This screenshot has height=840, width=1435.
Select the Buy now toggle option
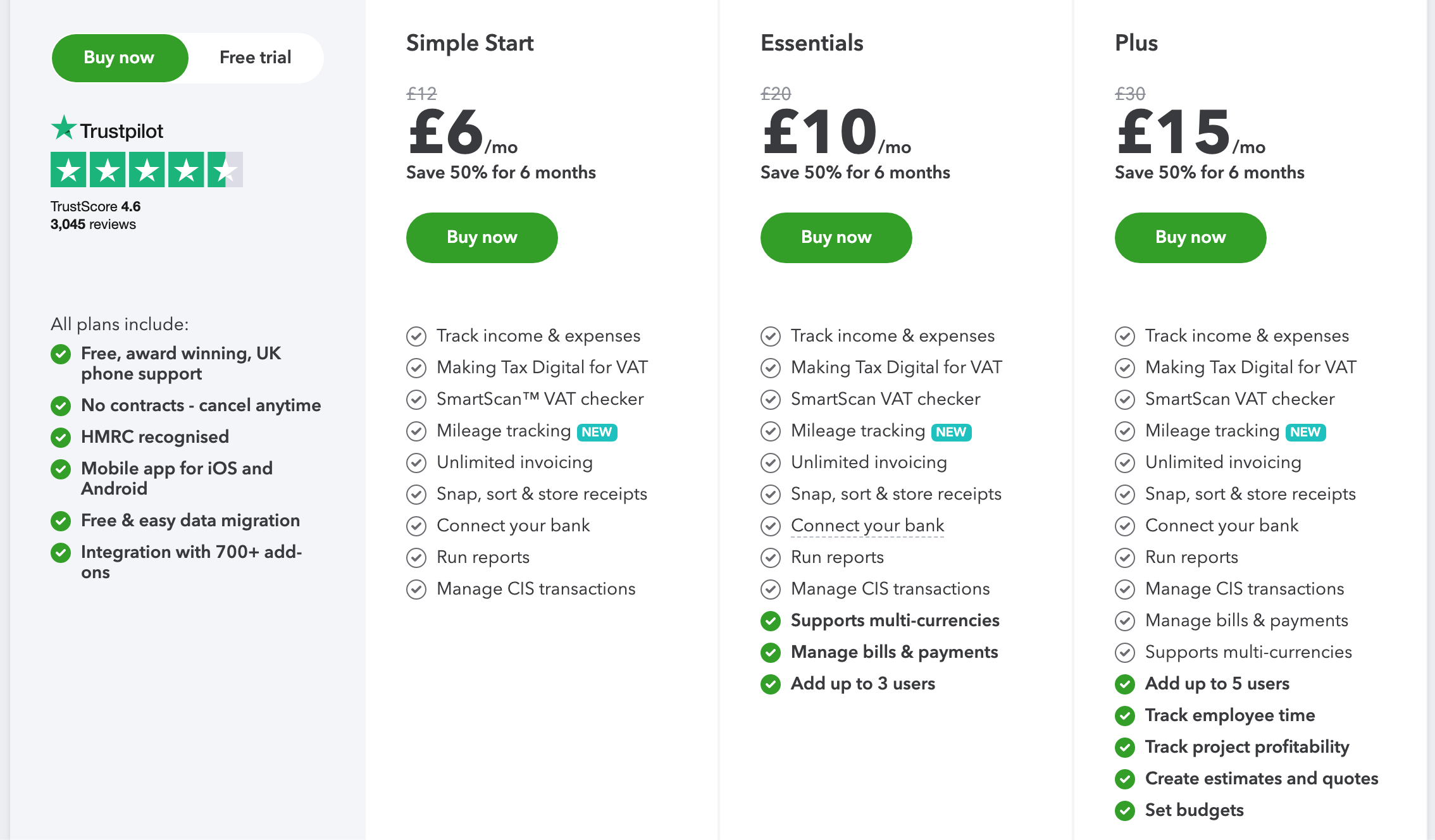coord(120,58)
